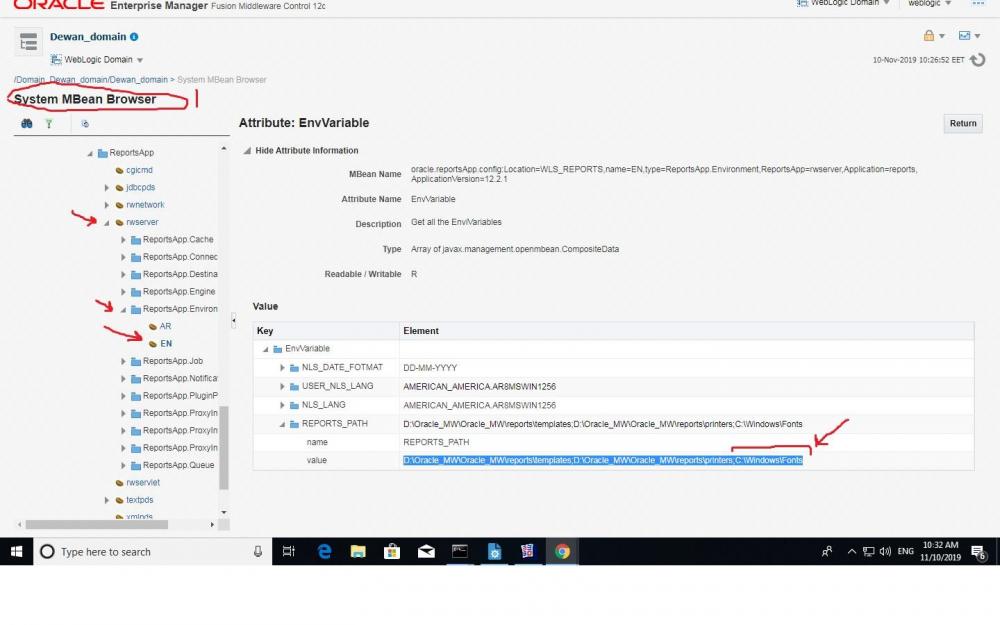Select the AR MBean in the tree

[x=166, y=326]
